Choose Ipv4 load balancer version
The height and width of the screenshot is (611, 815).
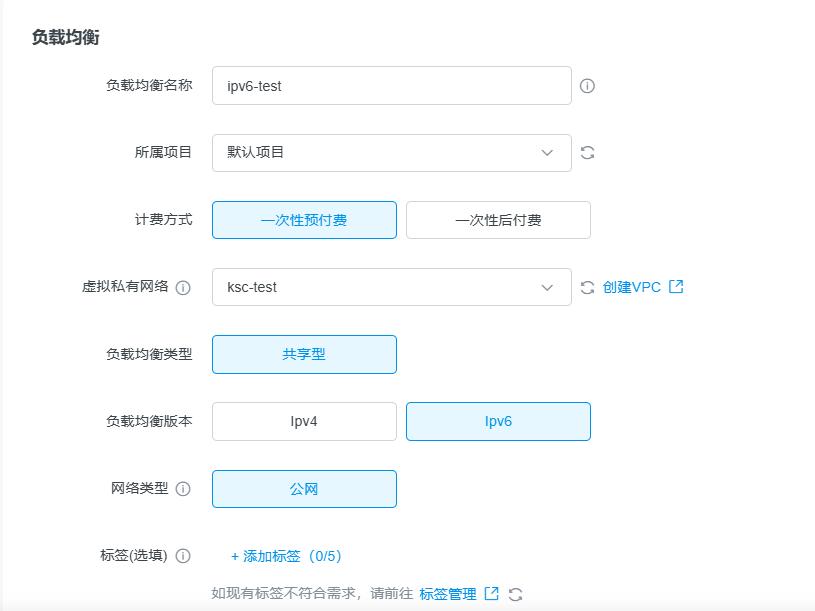tap(304, 421)
